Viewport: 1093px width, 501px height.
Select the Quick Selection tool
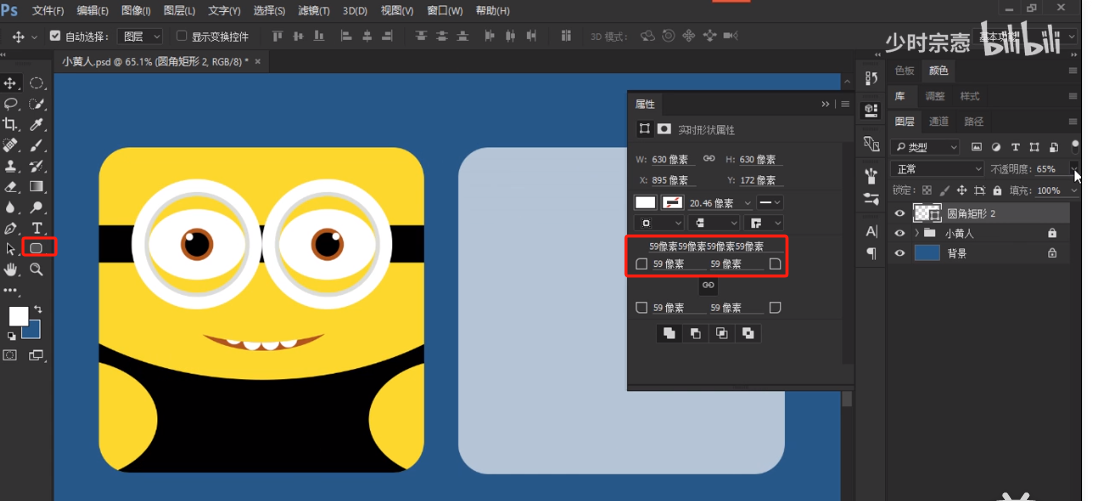(36, 104)
